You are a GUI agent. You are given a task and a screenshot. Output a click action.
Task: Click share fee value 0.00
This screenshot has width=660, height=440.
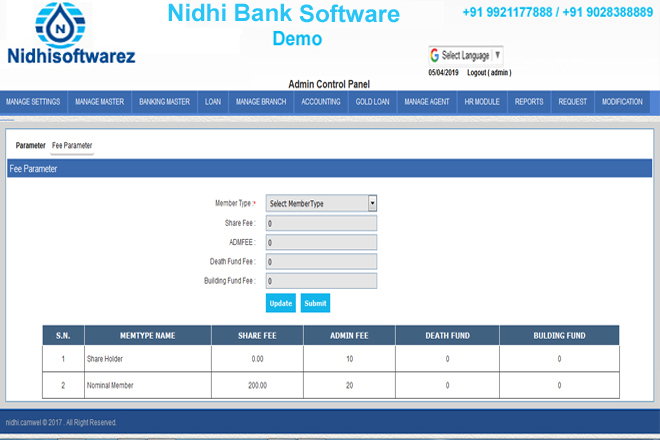coord(257,359)
